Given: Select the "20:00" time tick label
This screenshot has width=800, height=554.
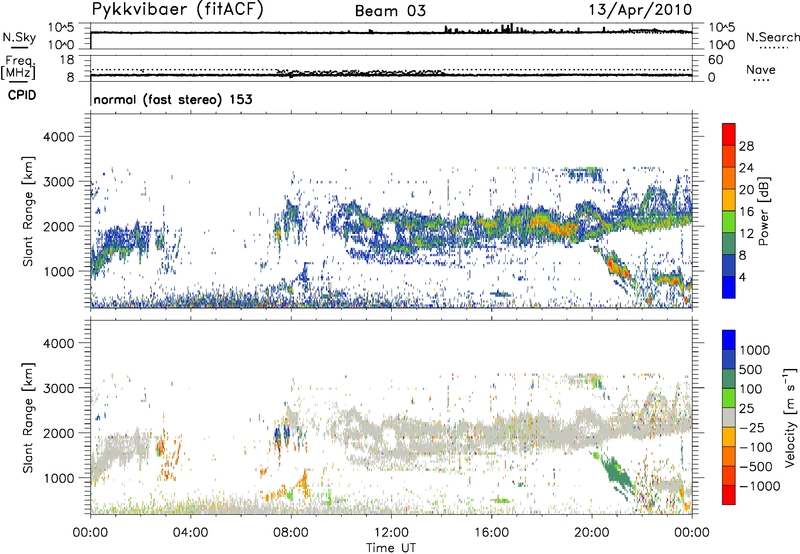Looking at the screenshot, I should 591,533.
